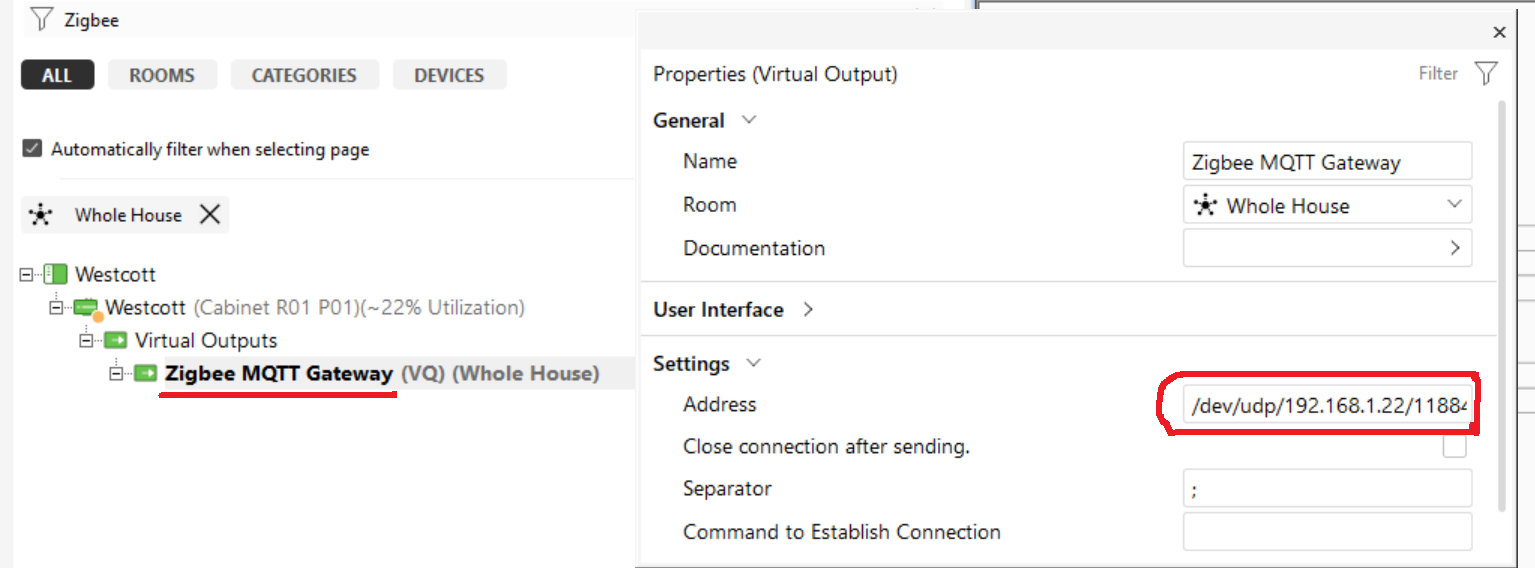1535x568 pixels.
Task: Click the Westcott project document icon
Action: point(56,274)
